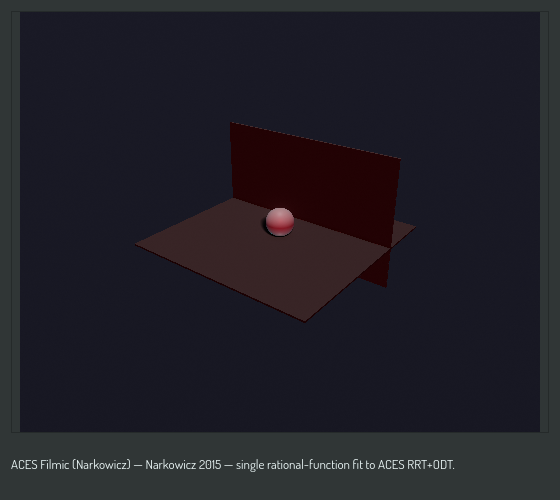Viewport: 560px width, 500px height.
Task: Click the 'ACES Filmic (Narkowicz)' caption text
Action: point(71,465)
